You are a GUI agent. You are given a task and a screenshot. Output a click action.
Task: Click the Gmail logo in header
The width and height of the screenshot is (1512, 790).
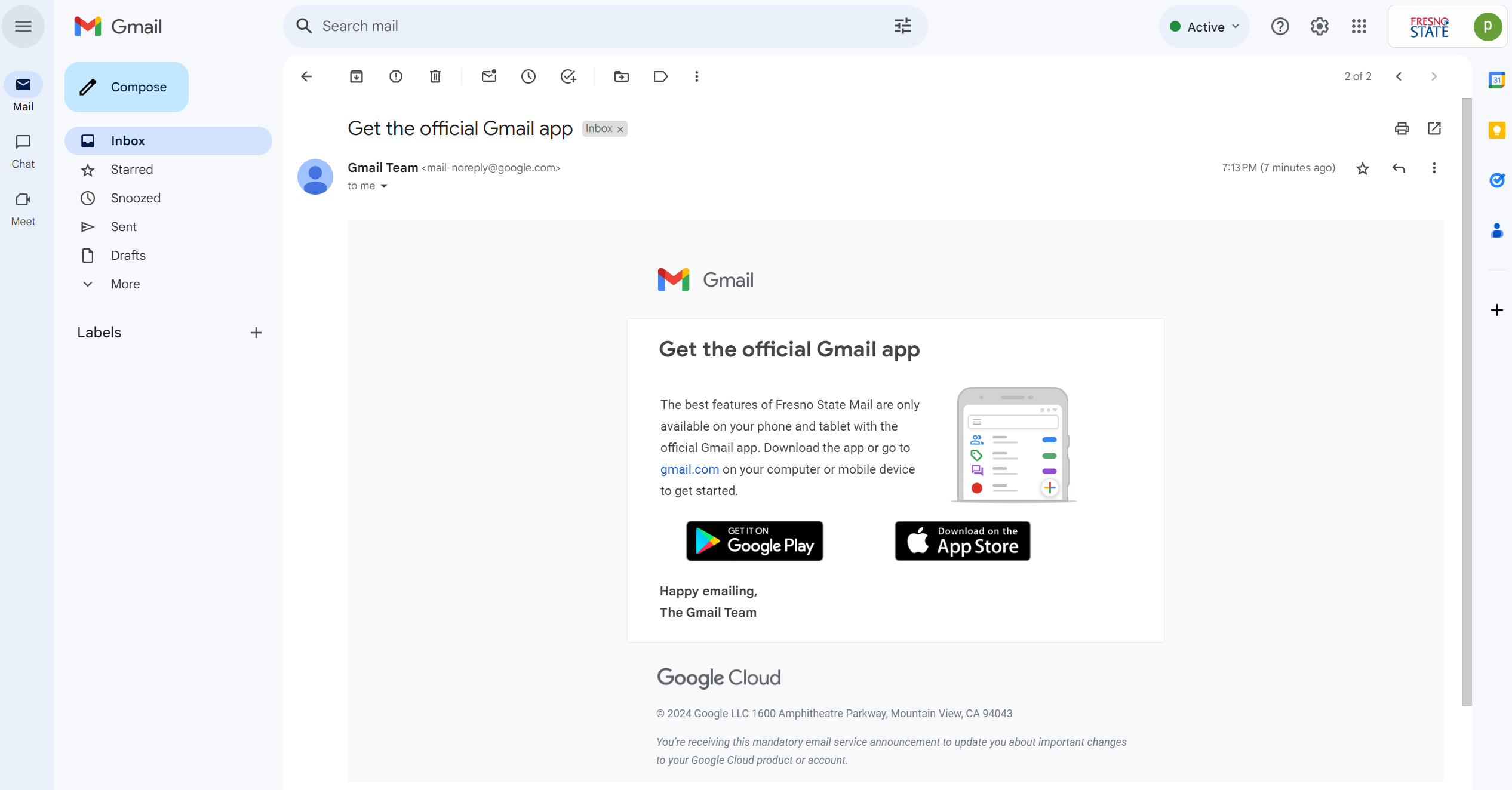point(118,26)
